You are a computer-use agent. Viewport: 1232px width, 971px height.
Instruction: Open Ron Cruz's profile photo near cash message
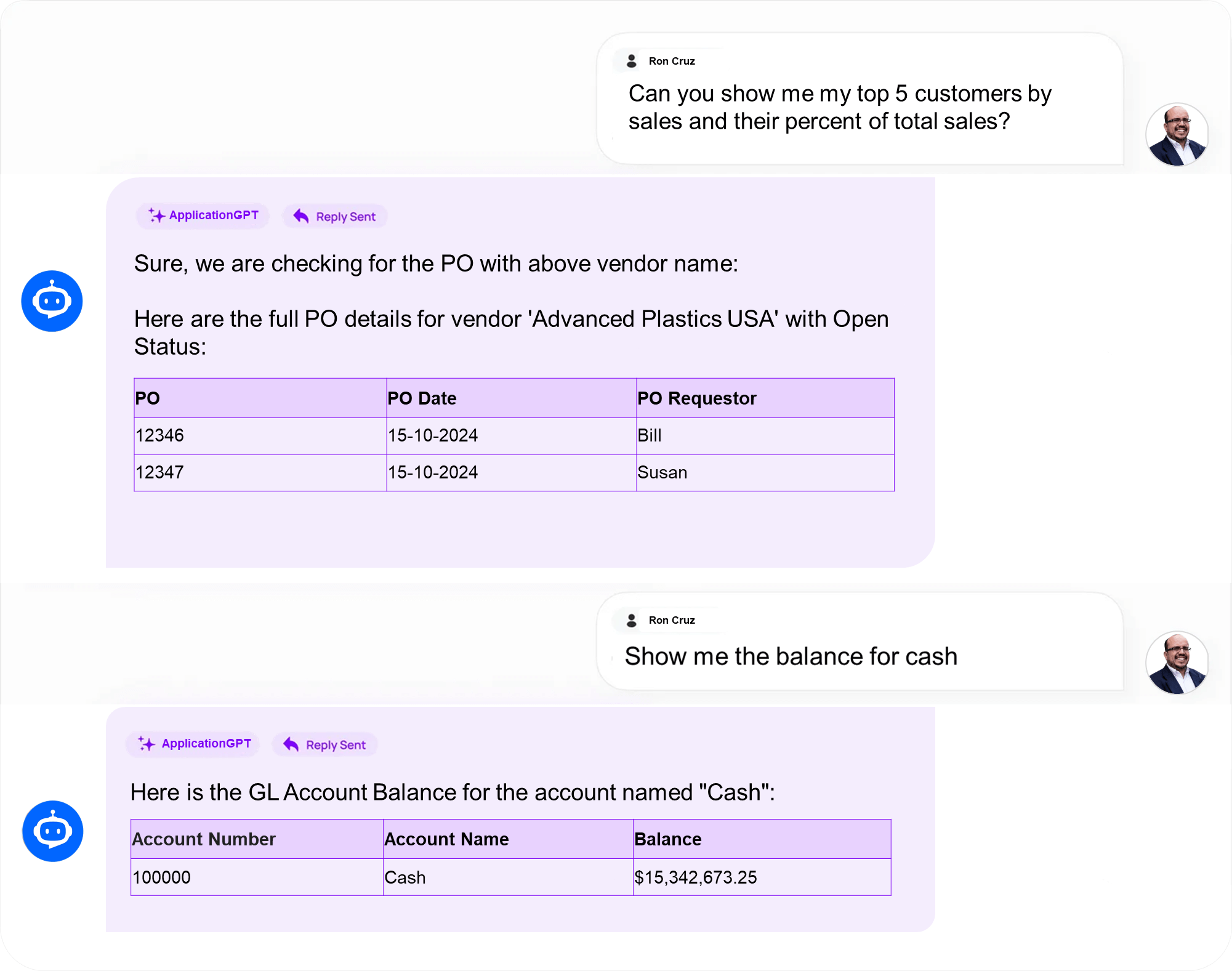tap(1176, 663)
